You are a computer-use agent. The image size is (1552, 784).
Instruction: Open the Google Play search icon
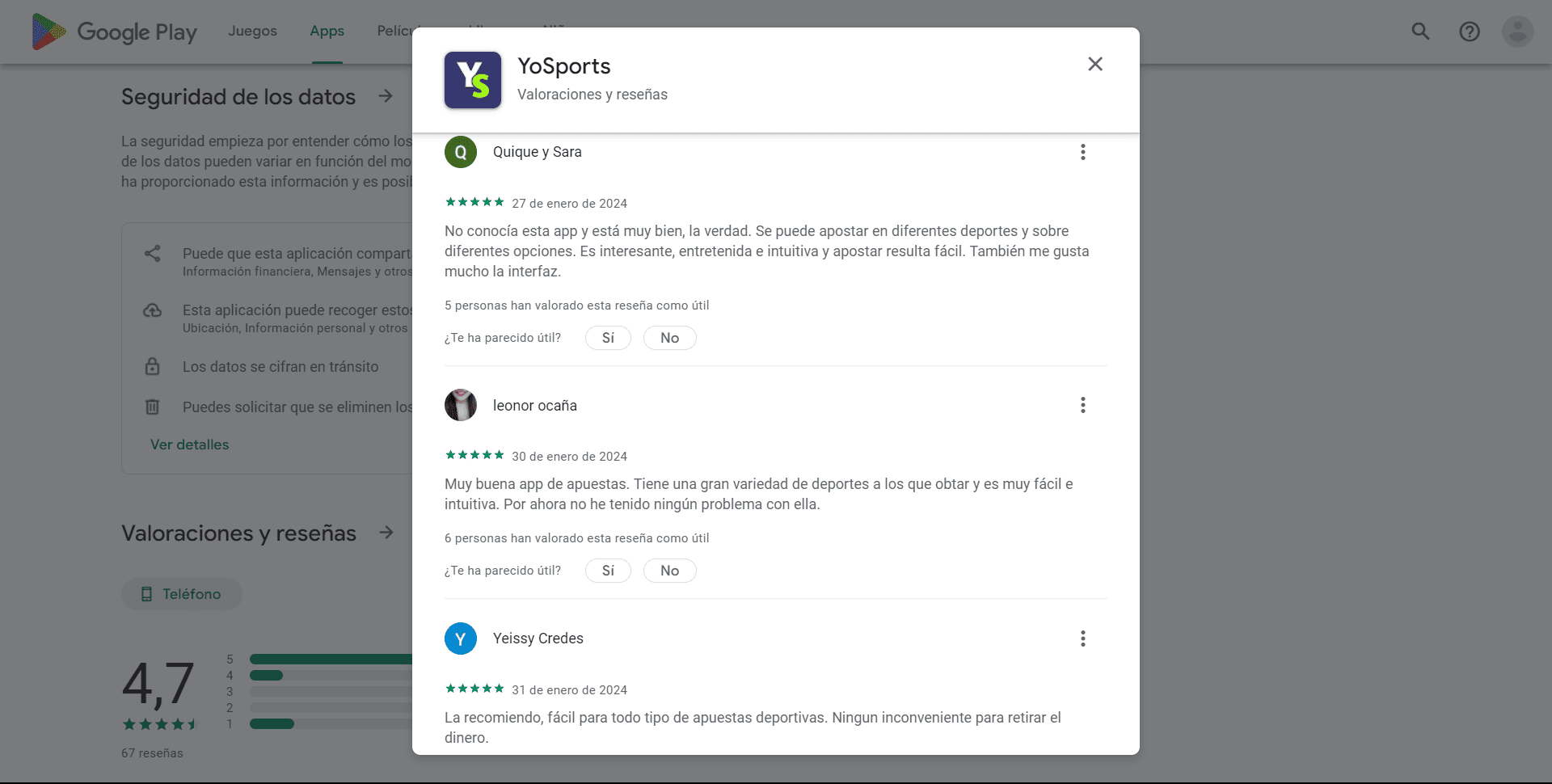(1420, 31)
